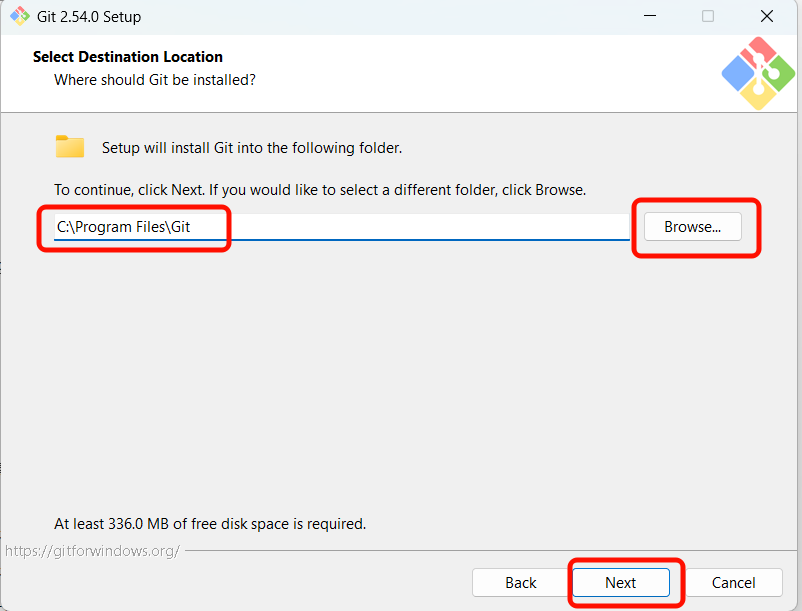
Task: Go Back to previous setup page
Action: pos(521,582)
